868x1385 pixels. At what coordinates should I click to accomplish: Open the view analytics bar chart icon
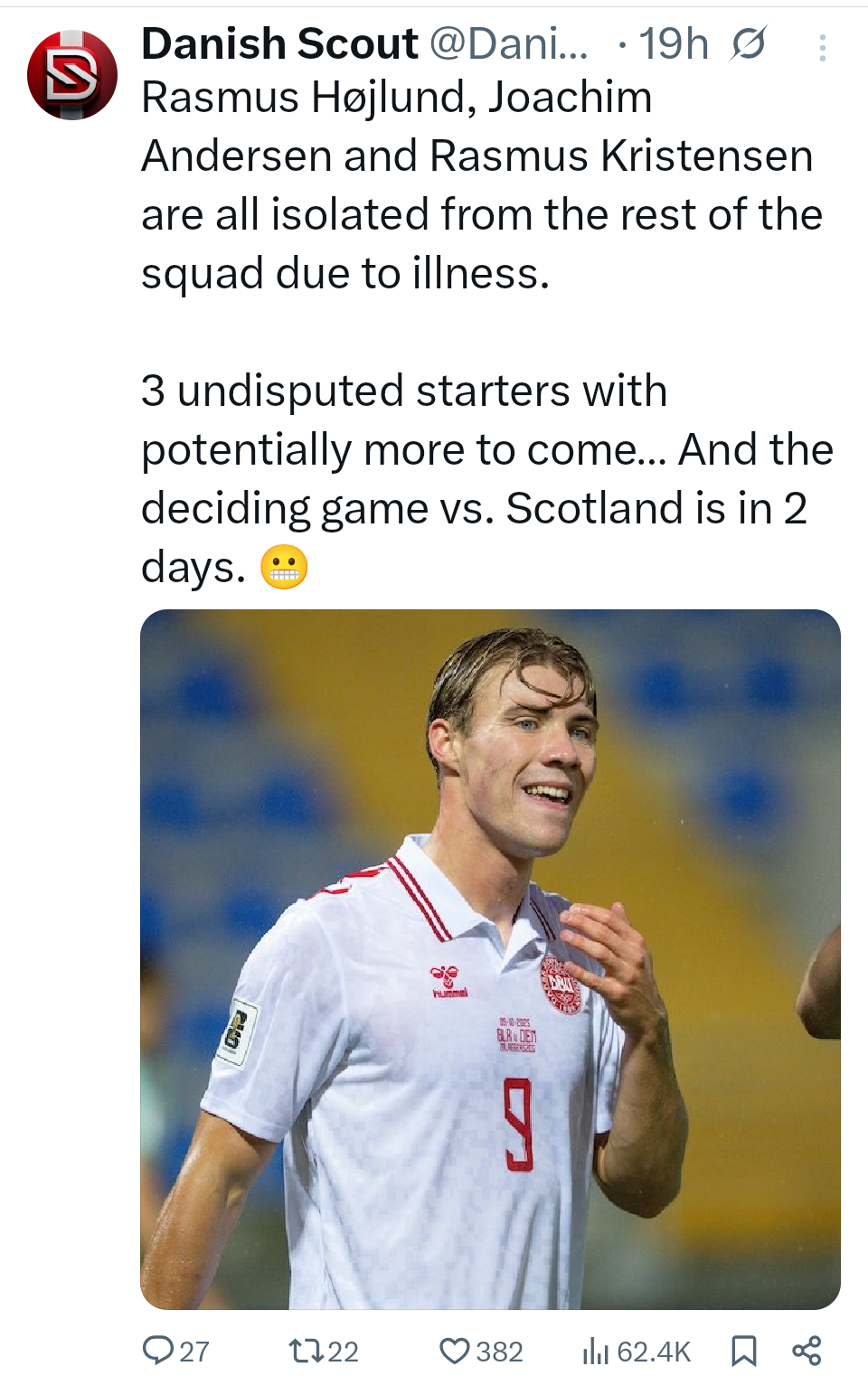click(595, 1352)
